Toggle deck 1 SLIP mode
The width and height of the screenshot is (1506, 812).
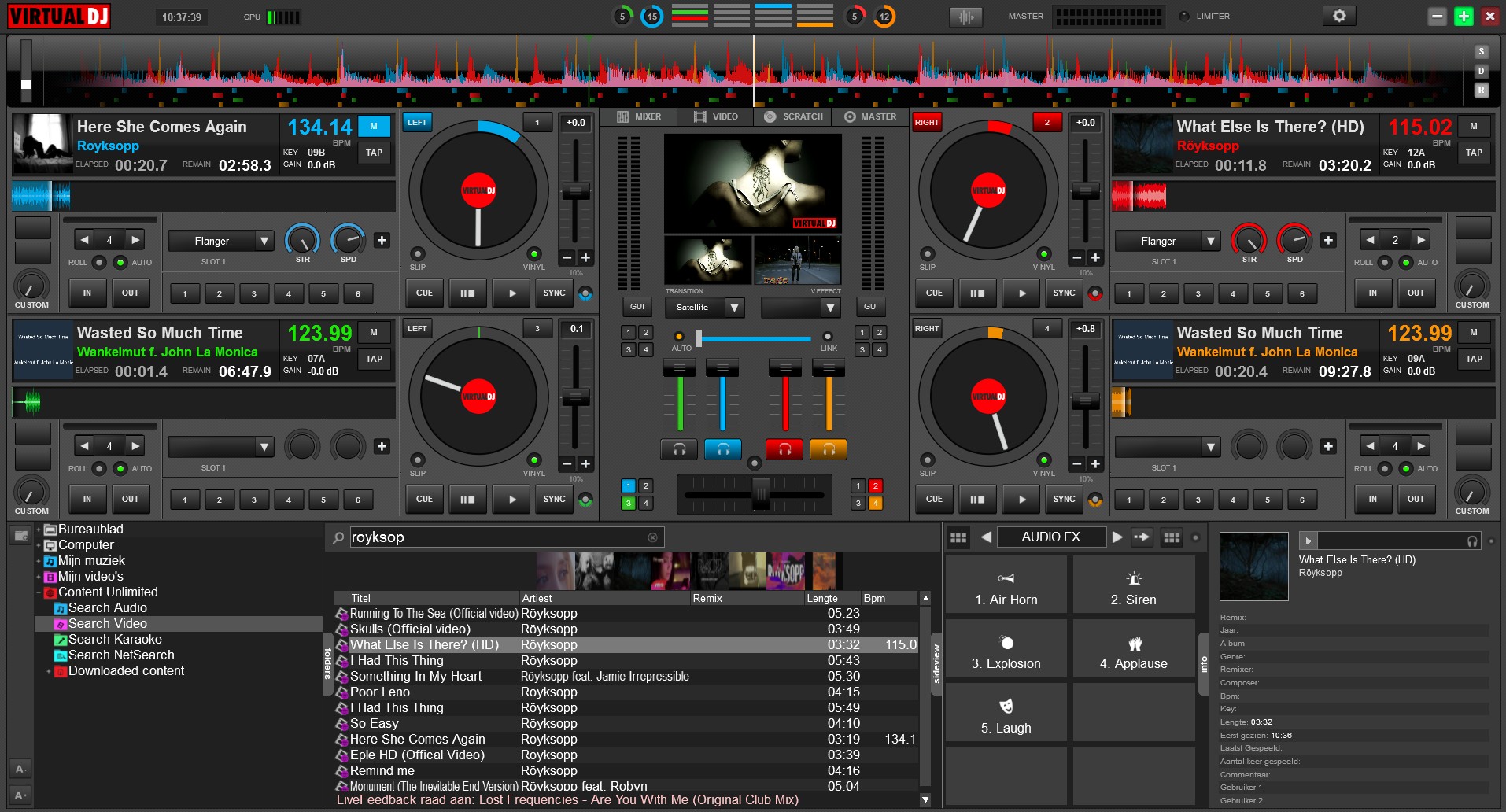pos(418,253)
